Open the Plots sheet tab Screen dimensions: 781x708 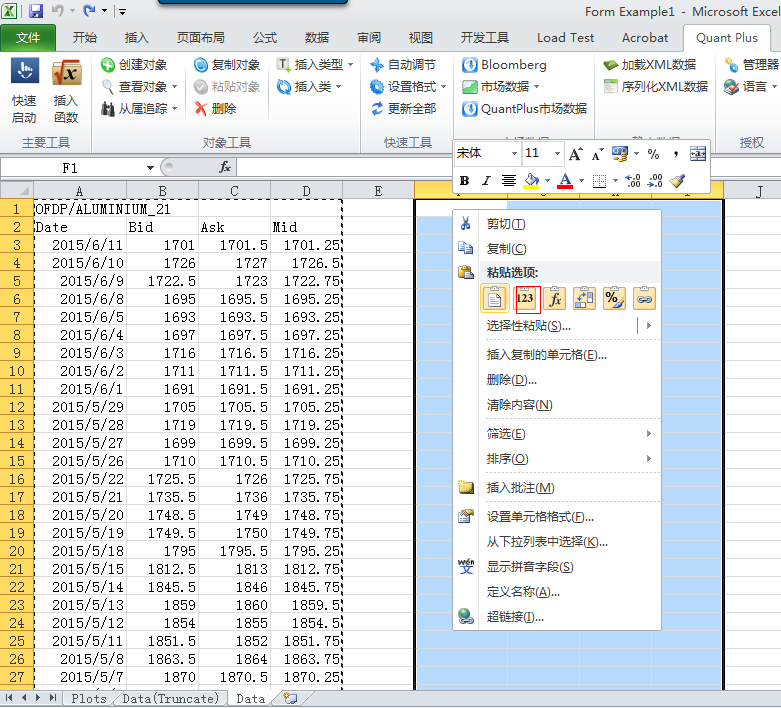[89, 699]
